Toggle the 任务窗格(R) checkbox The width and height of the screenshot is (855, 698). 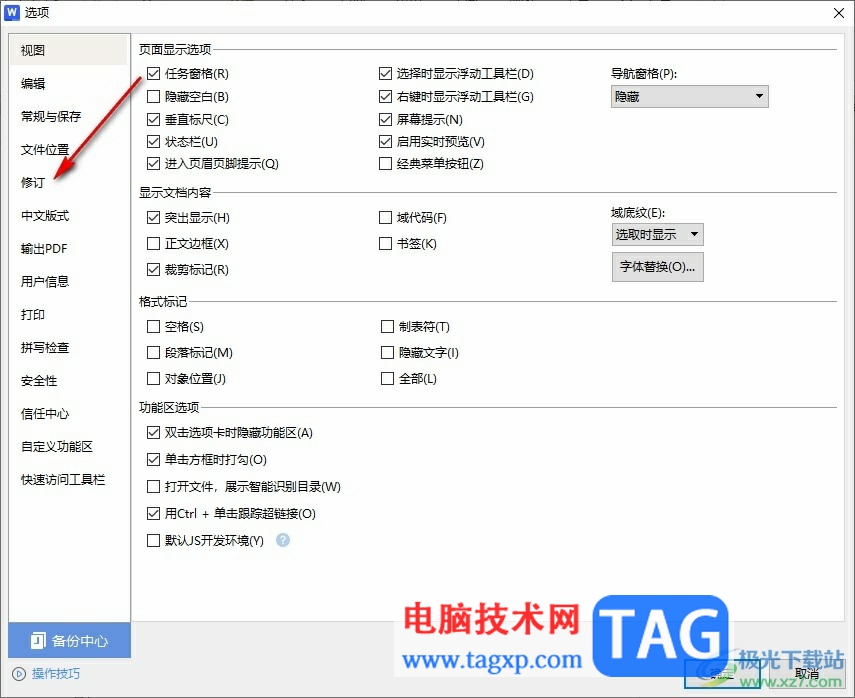(153, 73)
